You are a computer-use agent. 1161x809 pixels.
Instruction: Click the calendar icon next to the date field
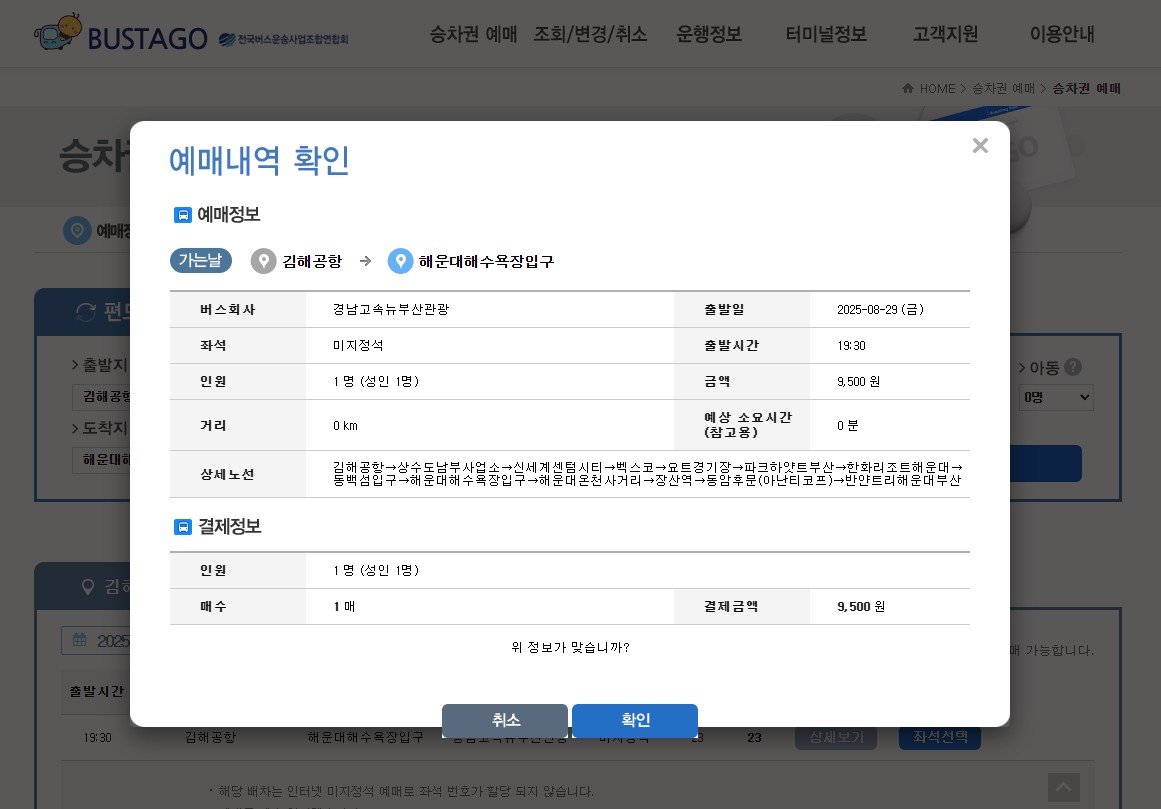80,641
